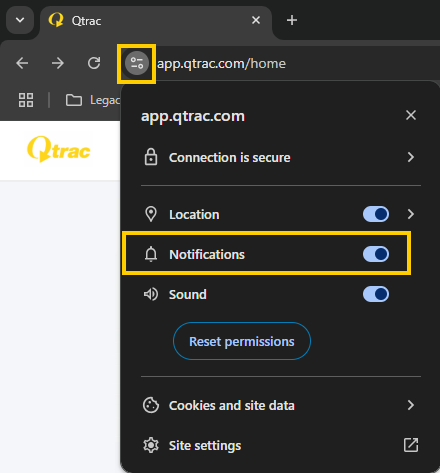
Task: Go back with the left arrow
Action: [22, 63]
